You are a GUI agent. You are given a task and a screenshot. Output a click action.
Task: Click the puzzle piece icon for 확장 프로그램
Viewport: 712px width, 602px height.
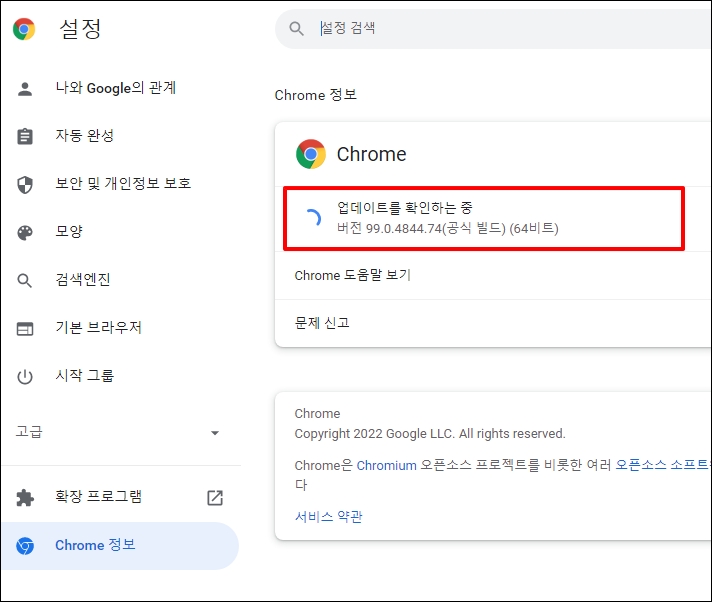25,498
